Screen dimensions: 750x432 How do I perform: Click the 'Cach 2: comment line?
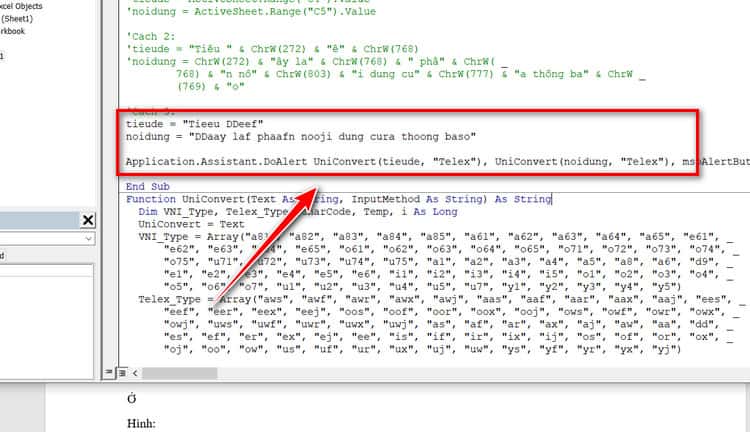(151, 36)
